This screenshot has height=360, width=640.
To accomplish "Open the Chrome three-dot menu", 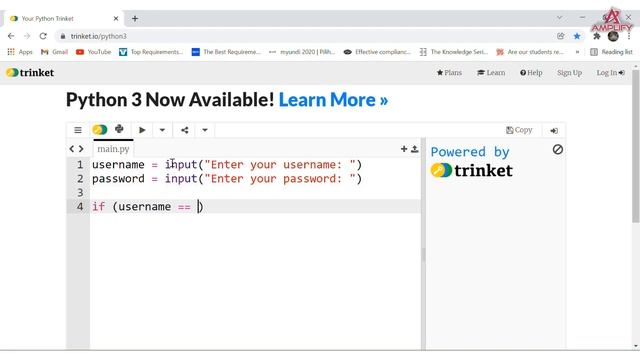I will coord(629,36).
